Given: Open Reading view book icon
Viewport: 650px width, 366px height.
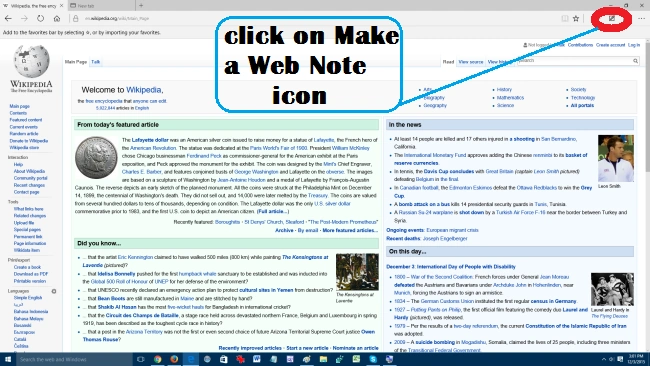Looking at the screenshot, I should pos(565,18).
